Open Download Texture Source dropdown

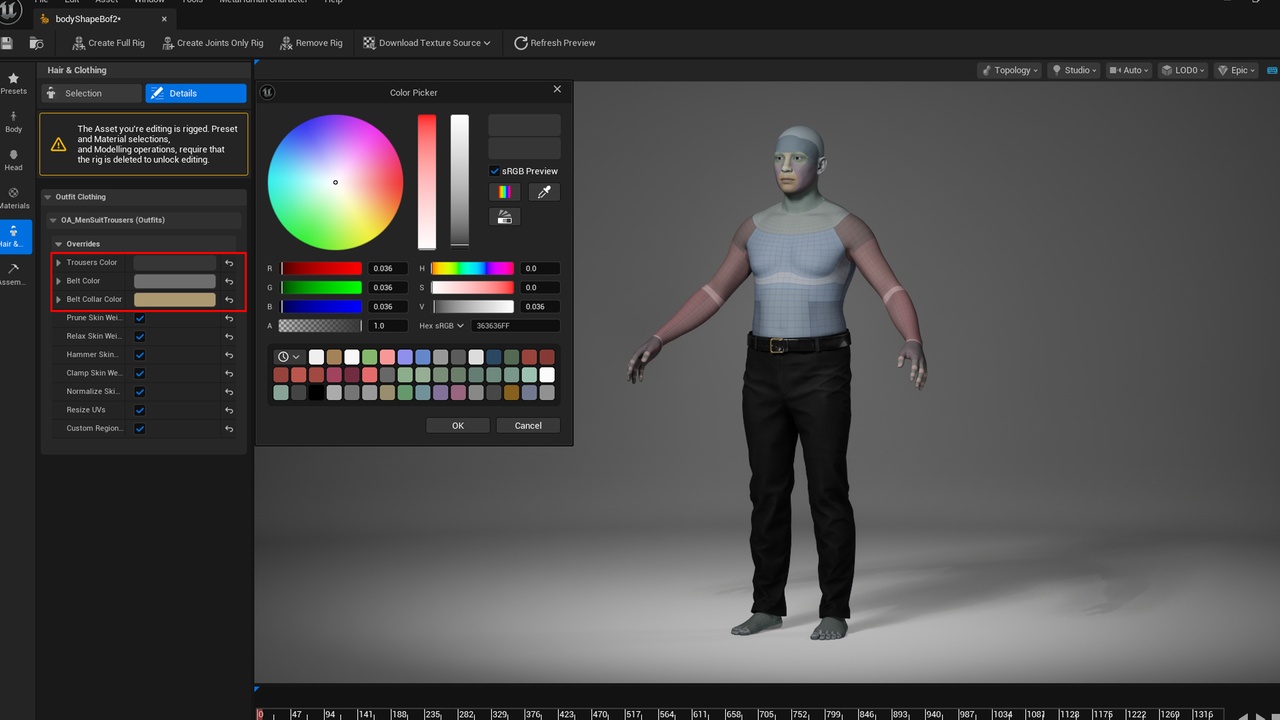tap(427, 43)
